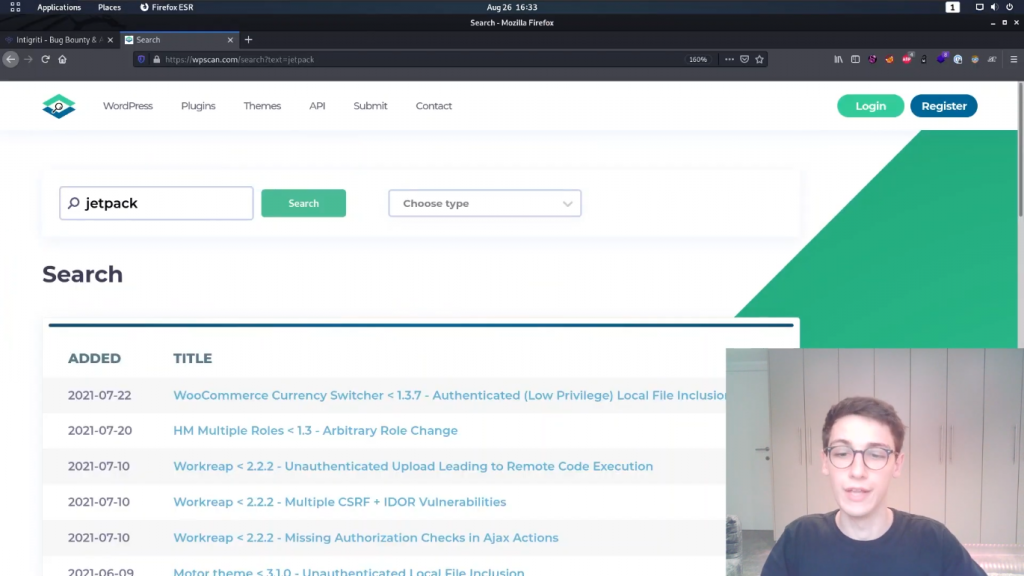Open Motor theme Local File Inclusion link
The image size is (1024, 576).
pos(349,571)
